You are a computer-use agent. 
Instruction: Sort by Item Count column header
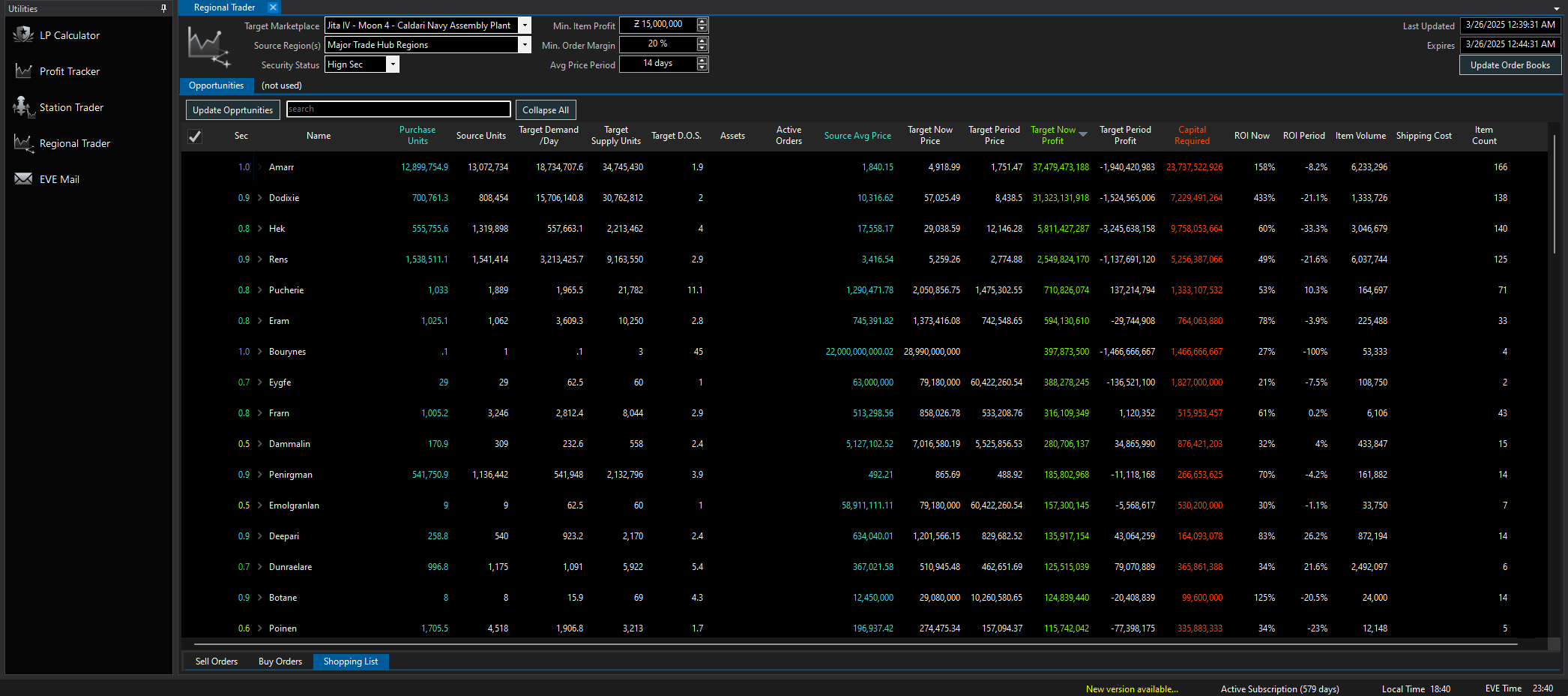point(1484,135)
